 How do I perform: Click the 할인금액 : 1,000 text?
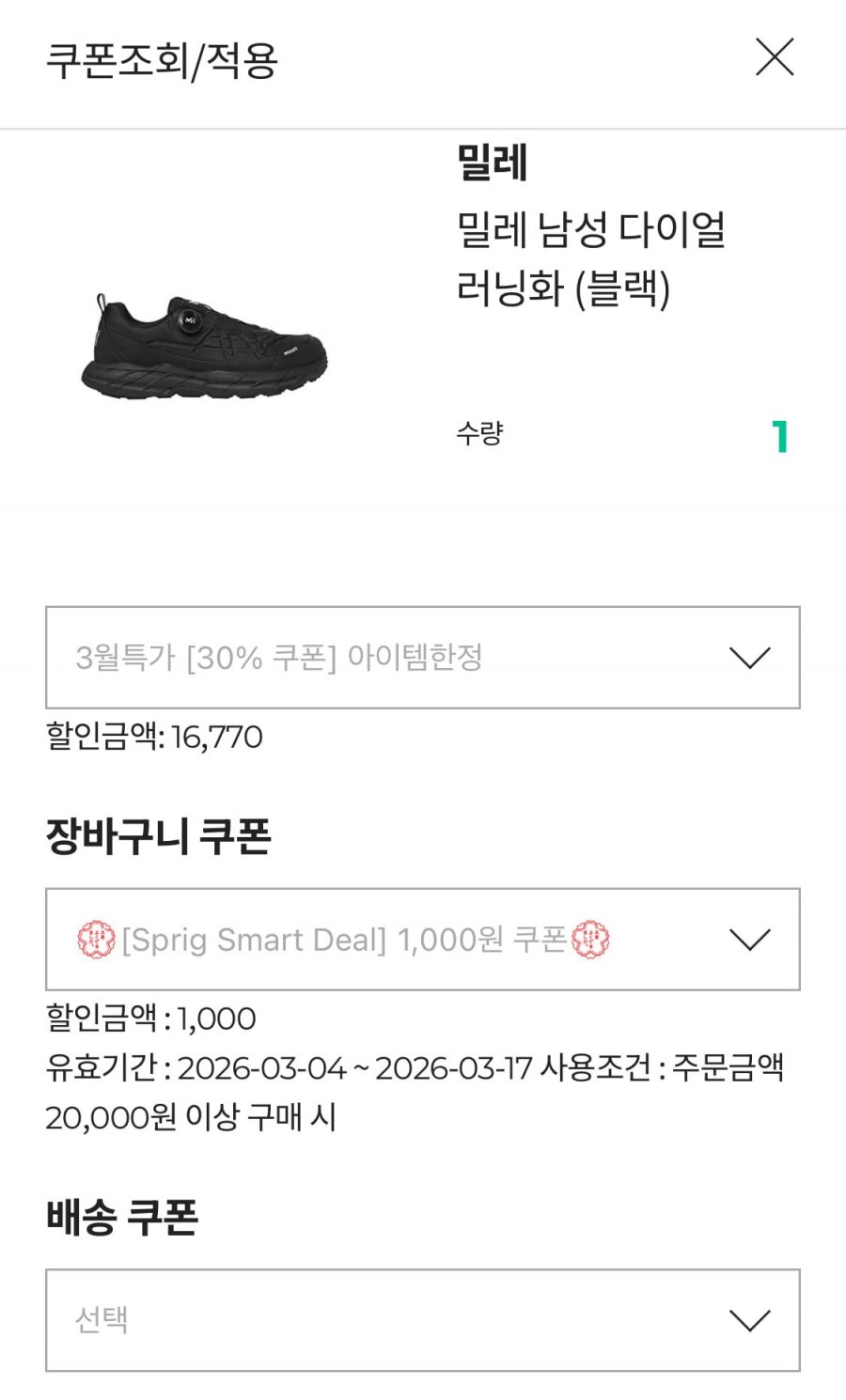tap(150, 1019)
